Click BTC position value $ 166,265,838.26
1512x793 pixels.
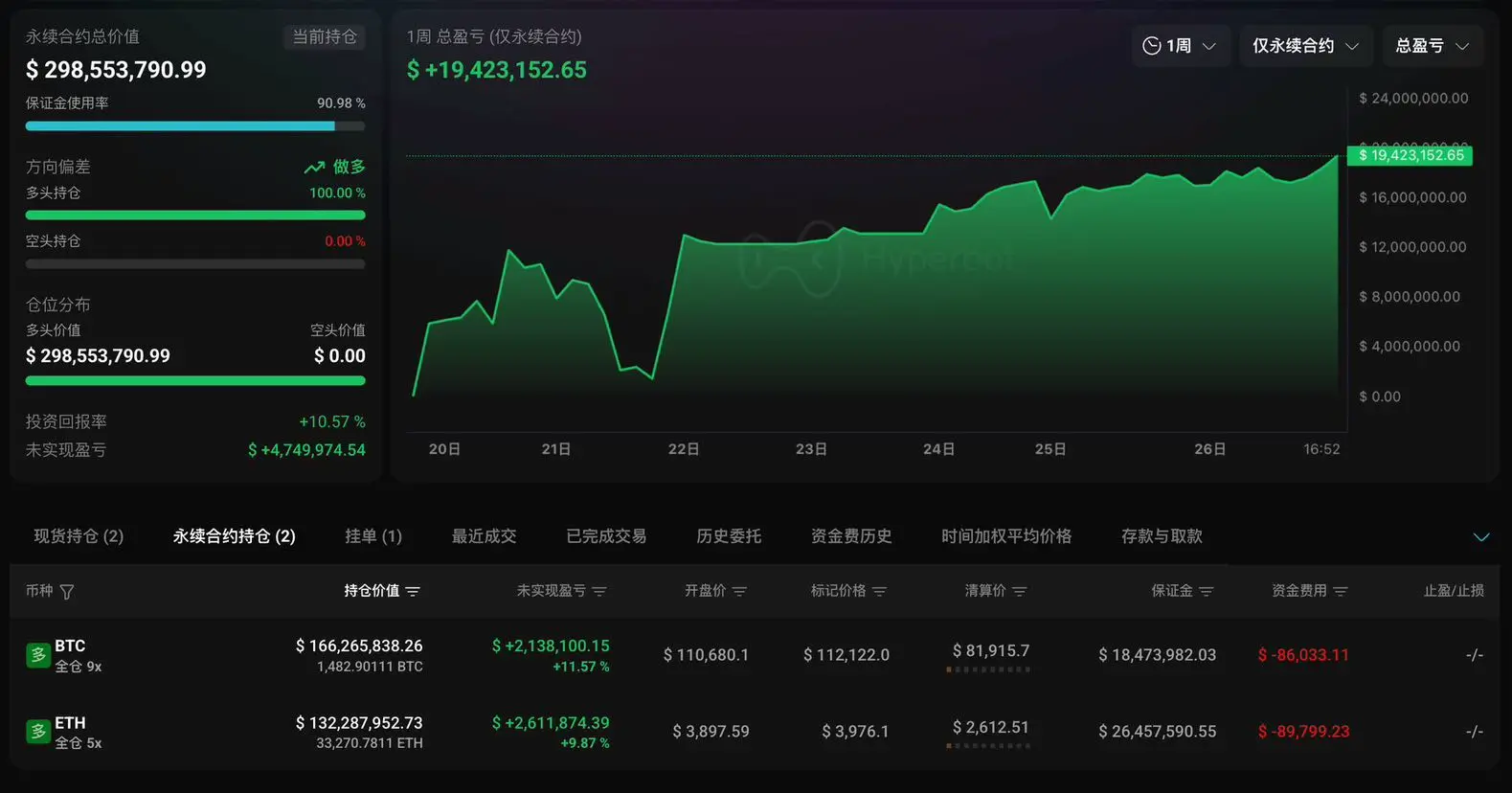359,646
